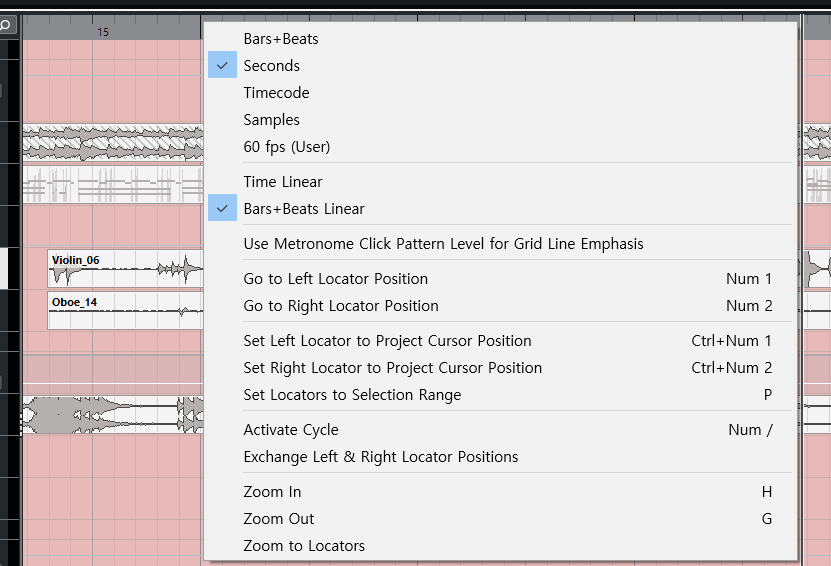Click bar 15 marker on the ruler
The image size is (831, 566).
coord(102,32)
